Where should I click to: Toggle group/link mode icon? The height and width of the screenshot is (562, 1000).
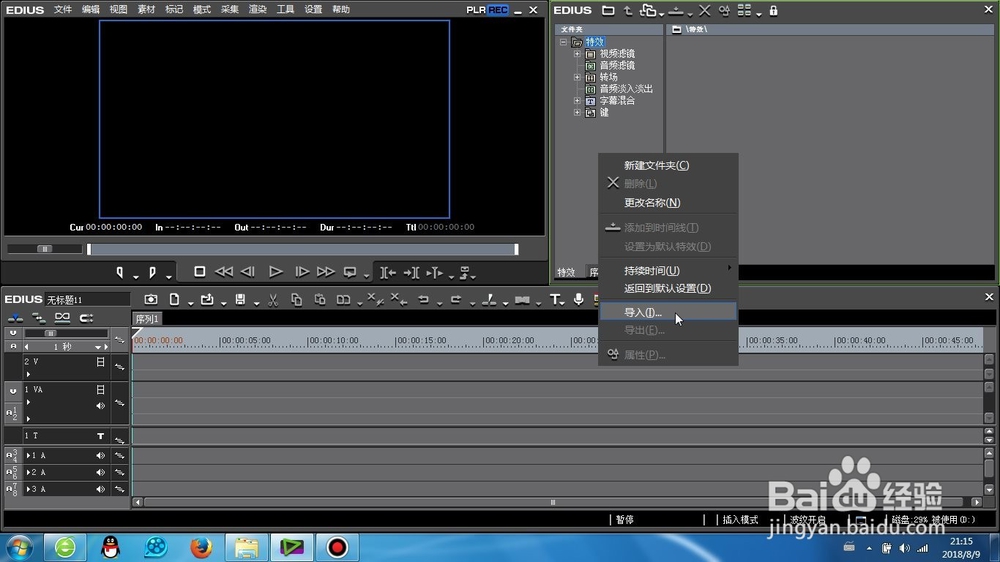pos(62,318)
